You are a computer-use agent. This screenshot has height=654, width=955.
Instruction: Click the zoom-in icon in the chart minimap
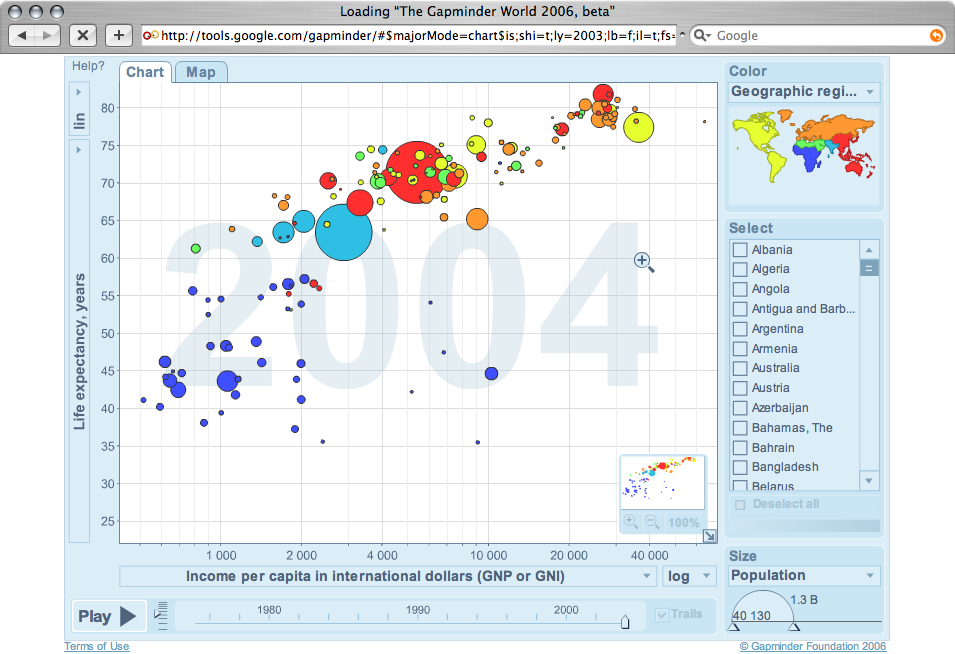[x=631, y=521]
